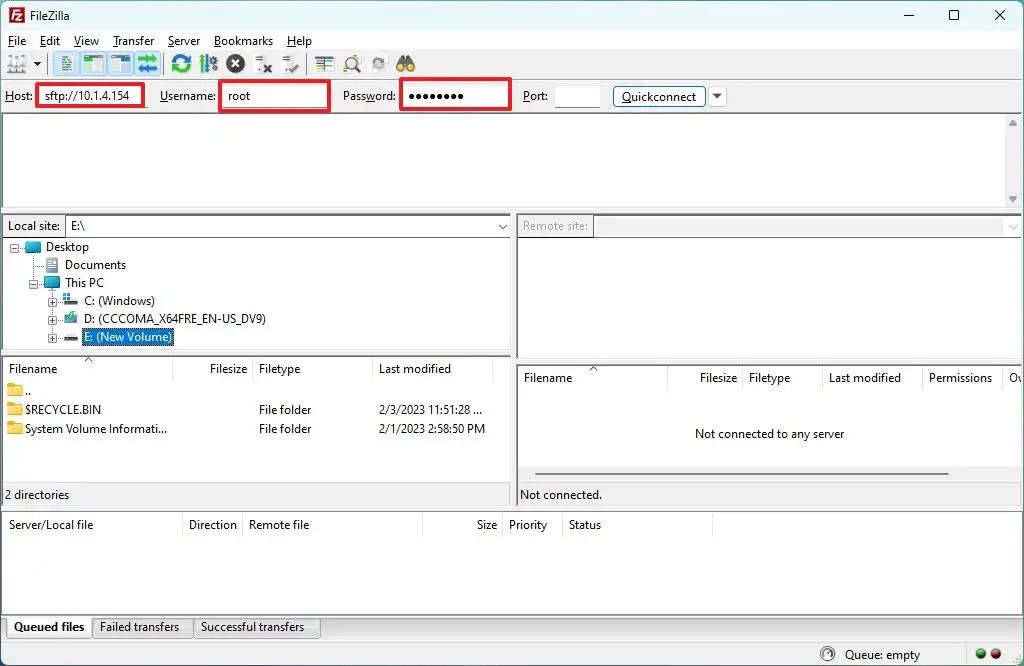Click inside the Port input field
This screenshot has width=1024, height=666.
click(577, 96)
